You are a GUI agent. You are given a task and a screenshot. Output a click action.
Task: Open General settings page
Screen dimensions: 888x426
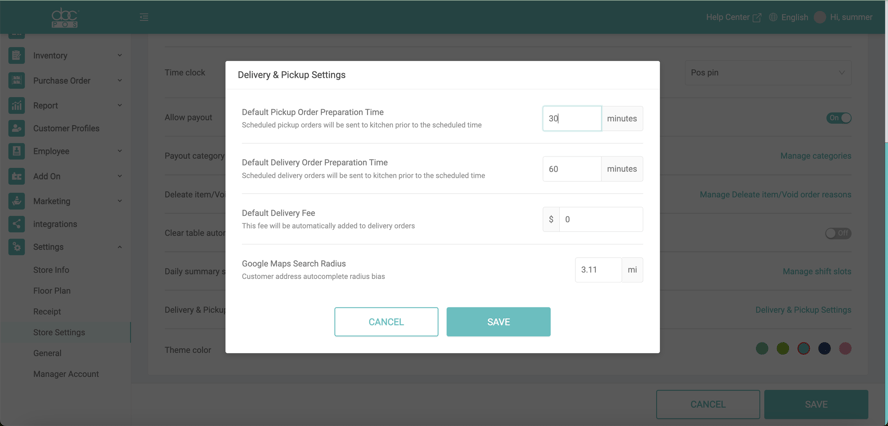tap(47, 353)
